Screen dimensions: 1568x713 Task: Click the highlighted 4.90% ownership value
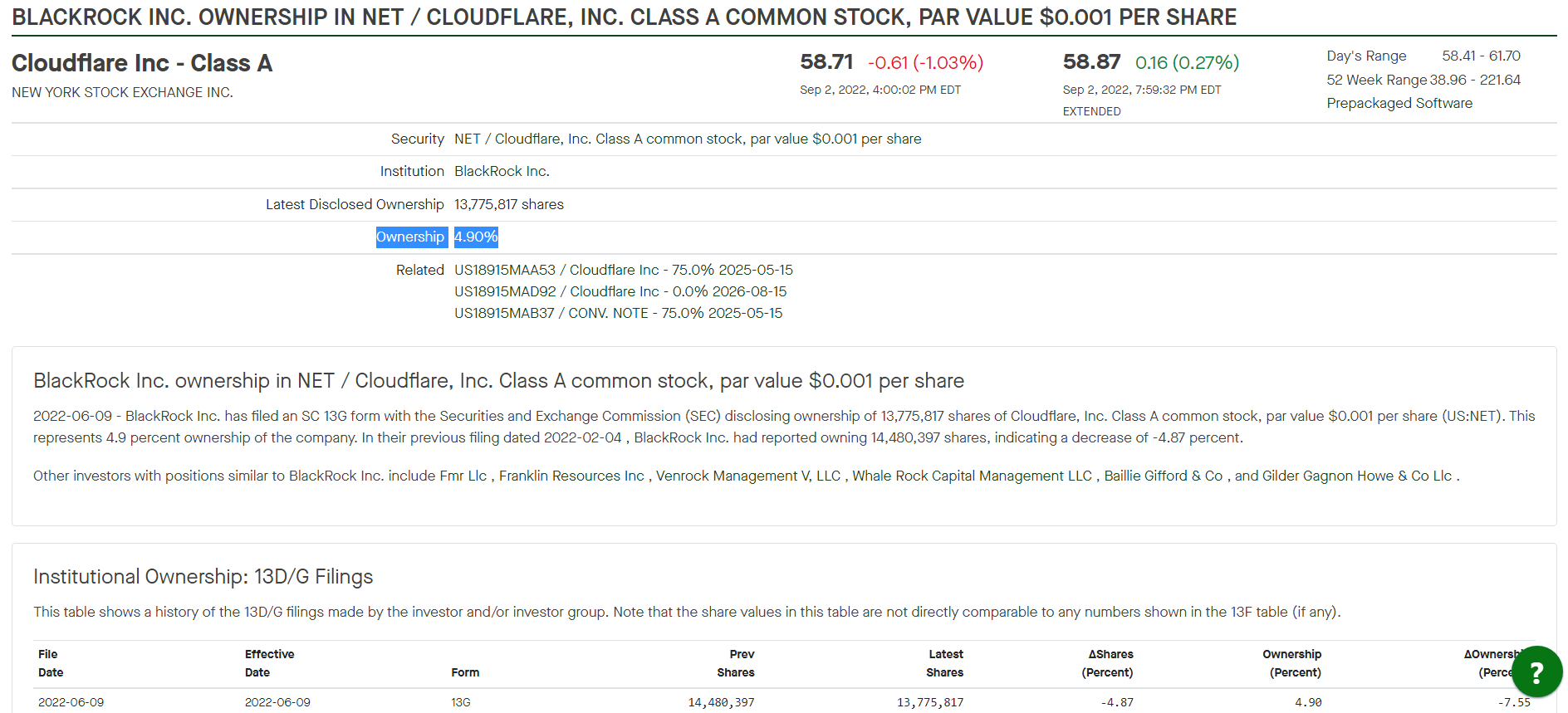point(476,237)
